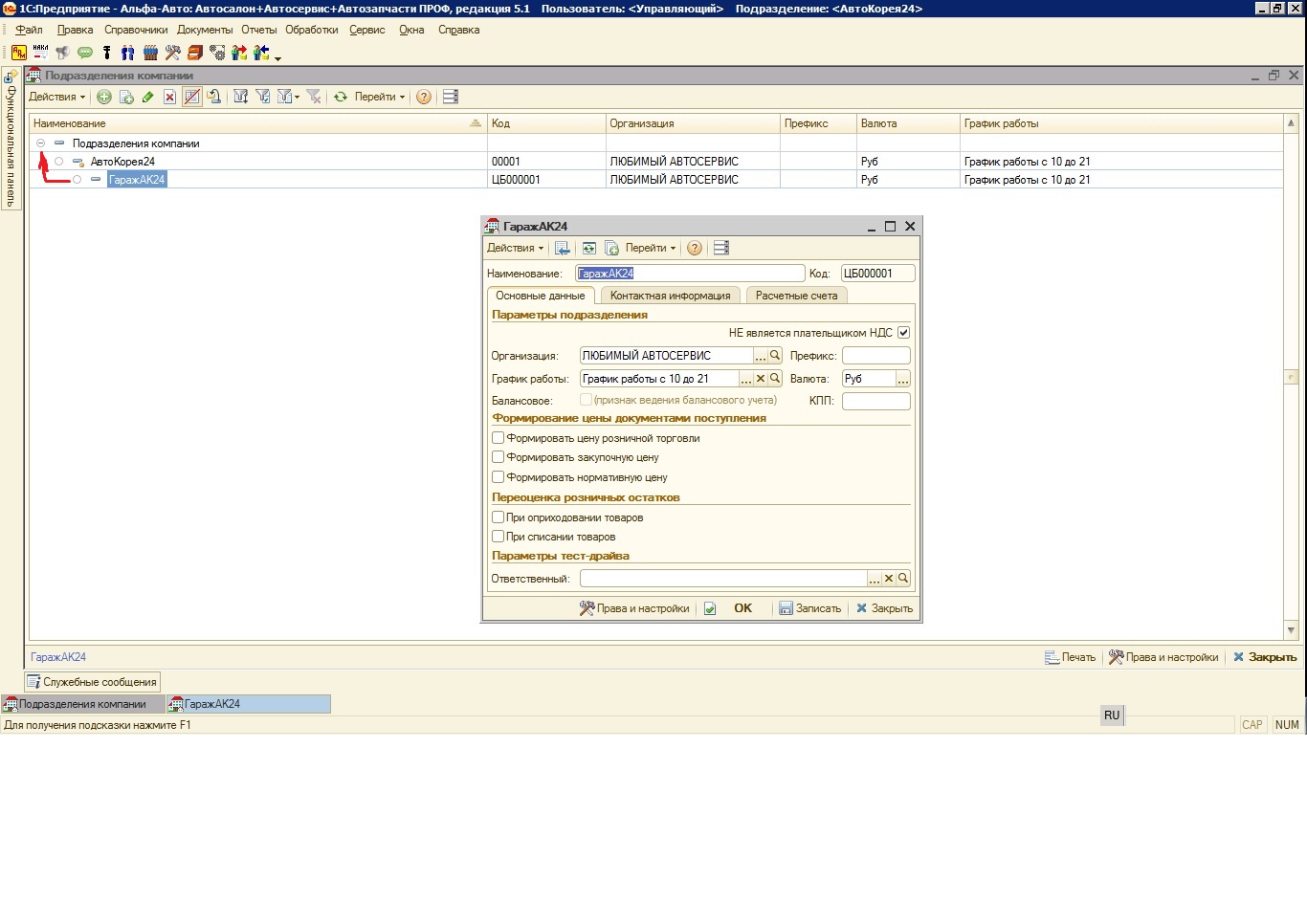1307x924 pixels.
Task: Click the green pencil Edit icon
Action: (x=148, y=97)
